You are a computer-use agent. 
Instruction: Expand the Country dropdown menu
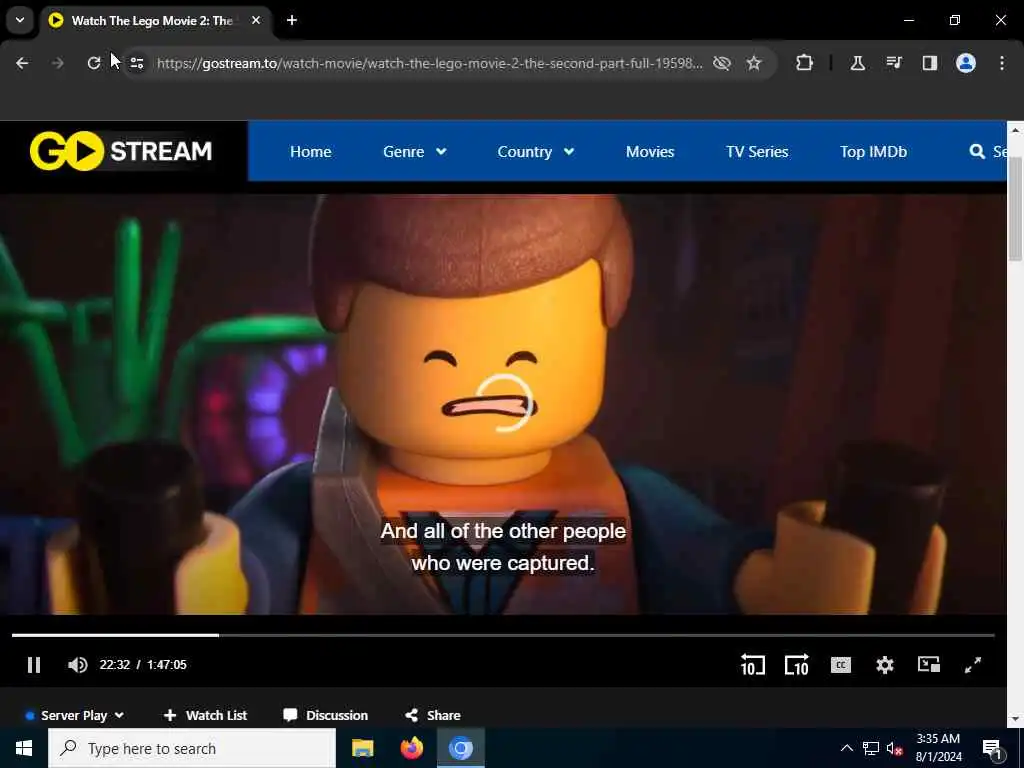coord(536,152)
